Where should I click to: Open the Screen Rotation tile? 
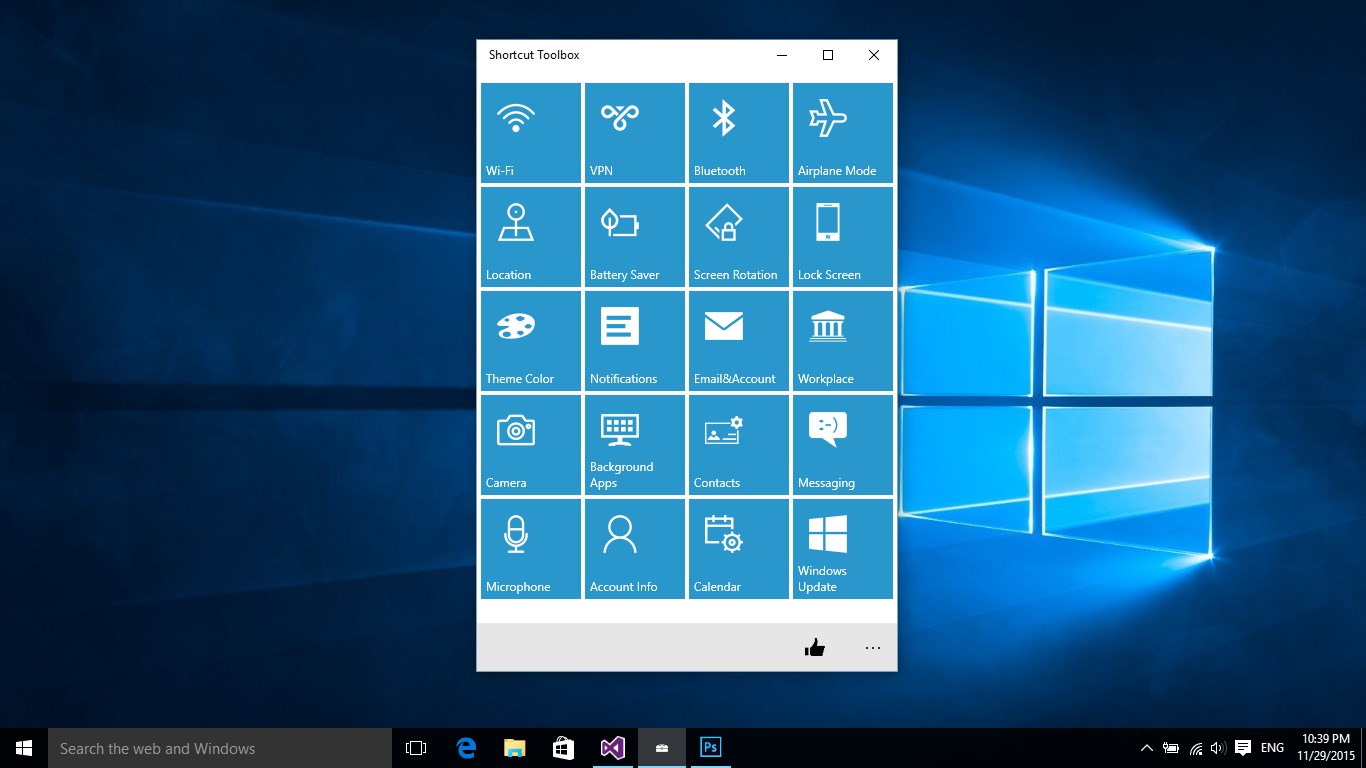point(739,237)
